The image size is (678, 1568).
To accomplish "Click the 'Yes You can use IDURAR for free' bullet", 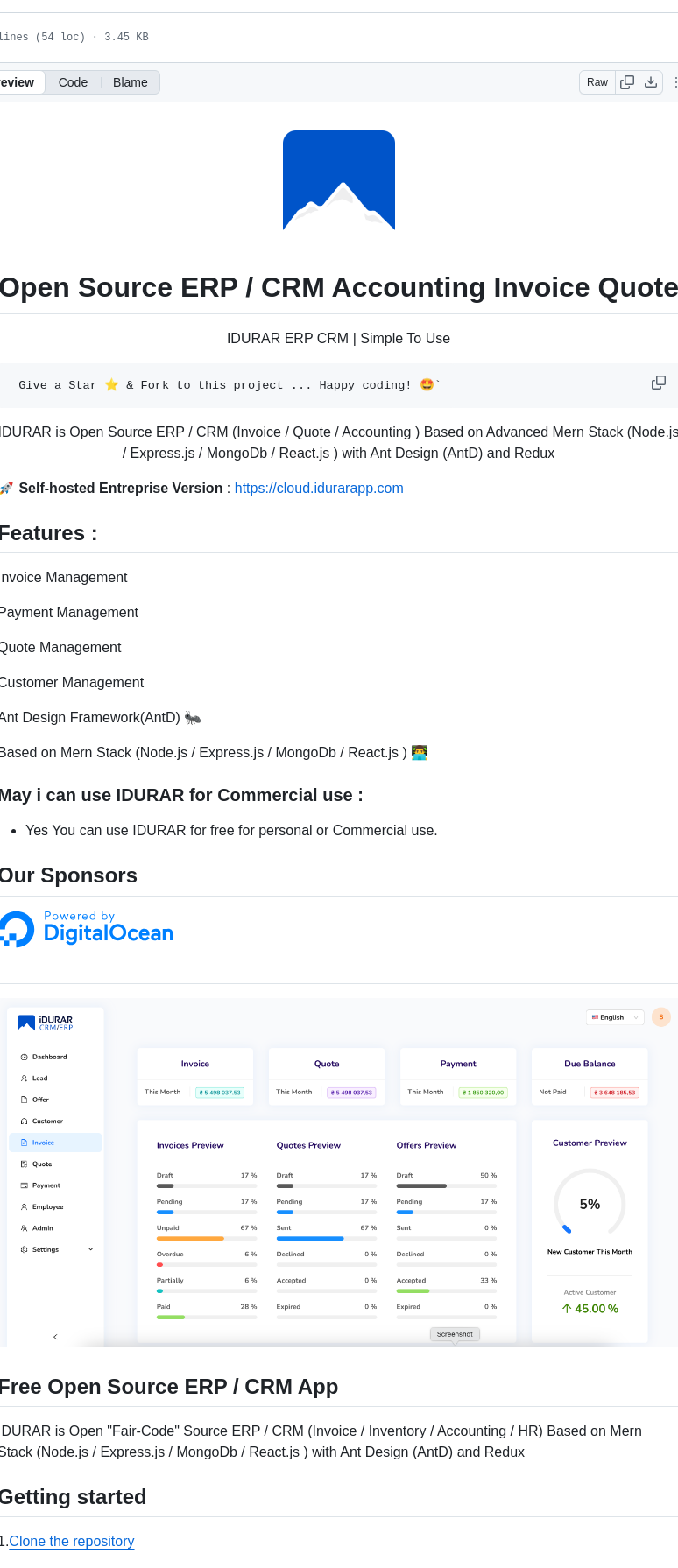I will point(231,830).
